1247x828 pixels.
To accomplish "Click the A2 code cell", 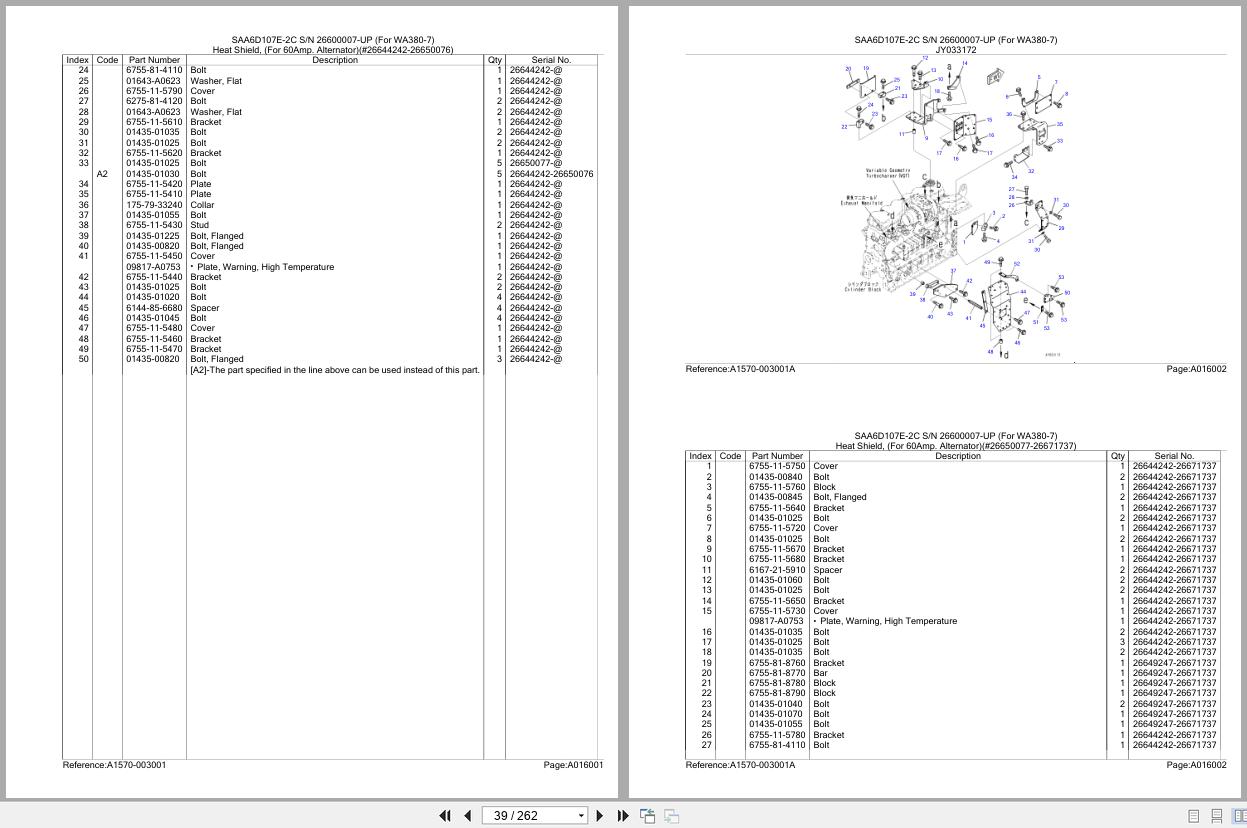I will [102, 174].
